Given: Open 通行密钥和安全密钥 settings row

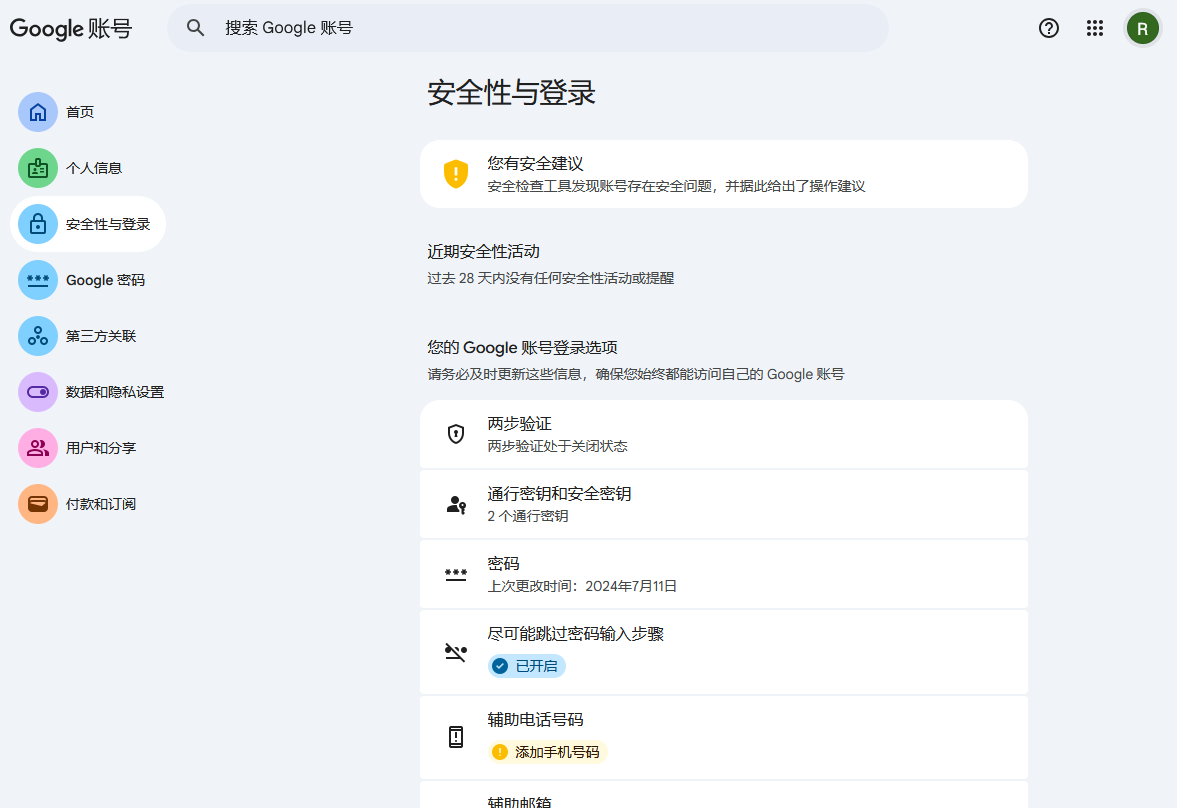Looking at the screenshot, I should 724,504.
